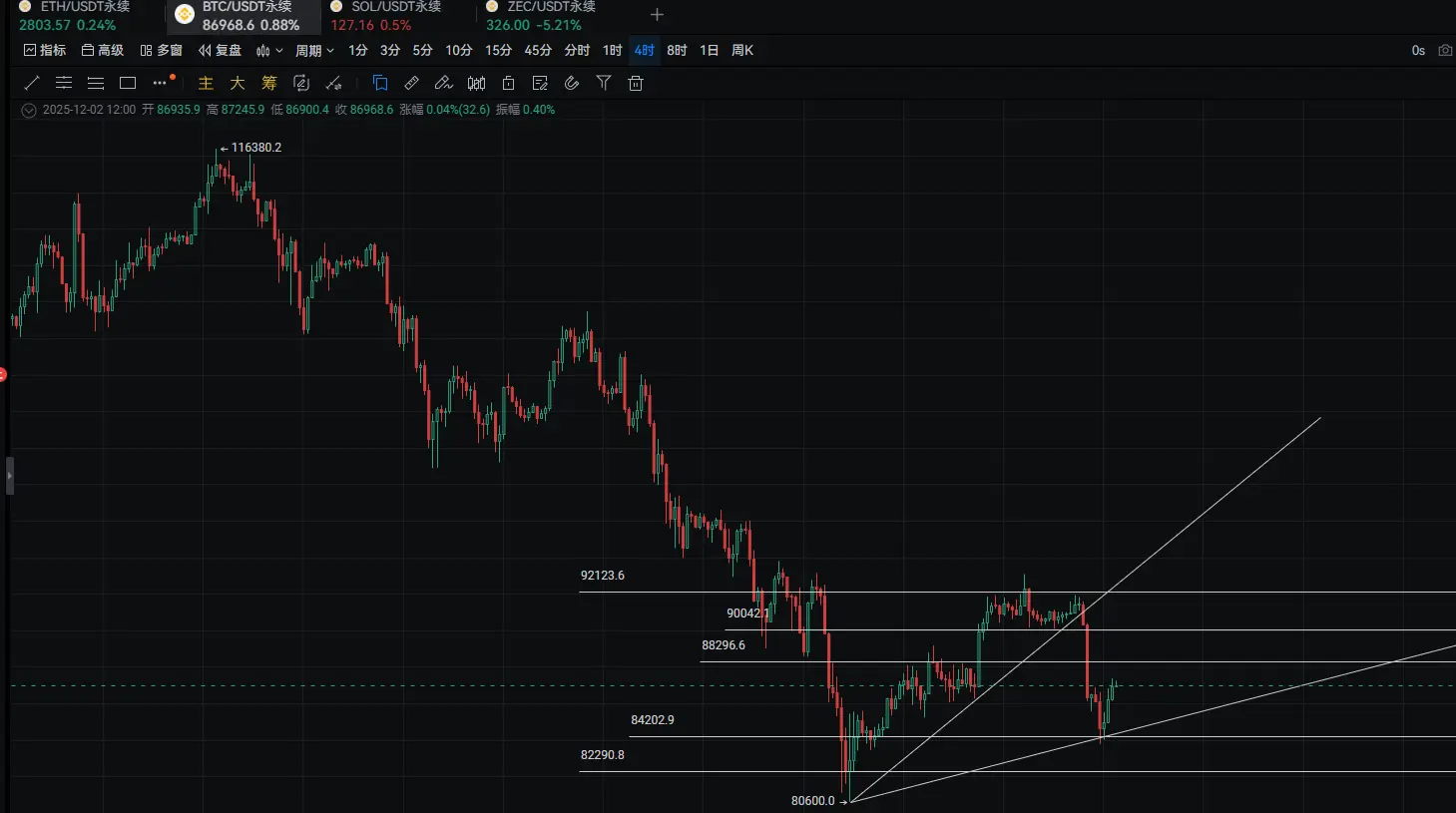Select the 90042.1 horizontal line label
The width and height of the screenshot is (1456, 813).
pos(748,613)
